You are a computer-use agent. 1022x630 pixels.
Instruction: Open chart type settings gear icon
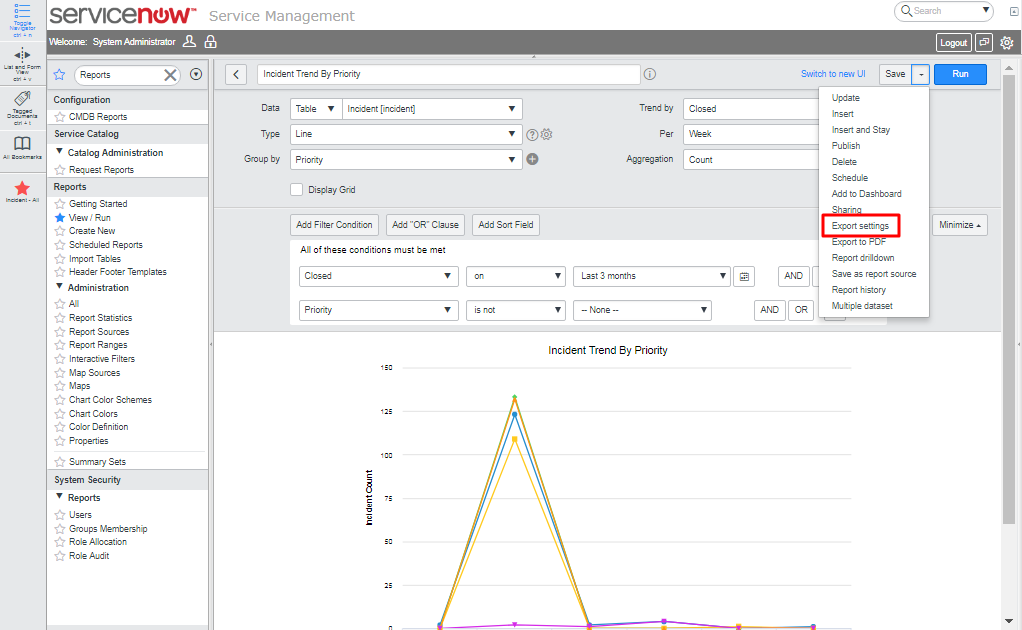(x=547, y=135)
